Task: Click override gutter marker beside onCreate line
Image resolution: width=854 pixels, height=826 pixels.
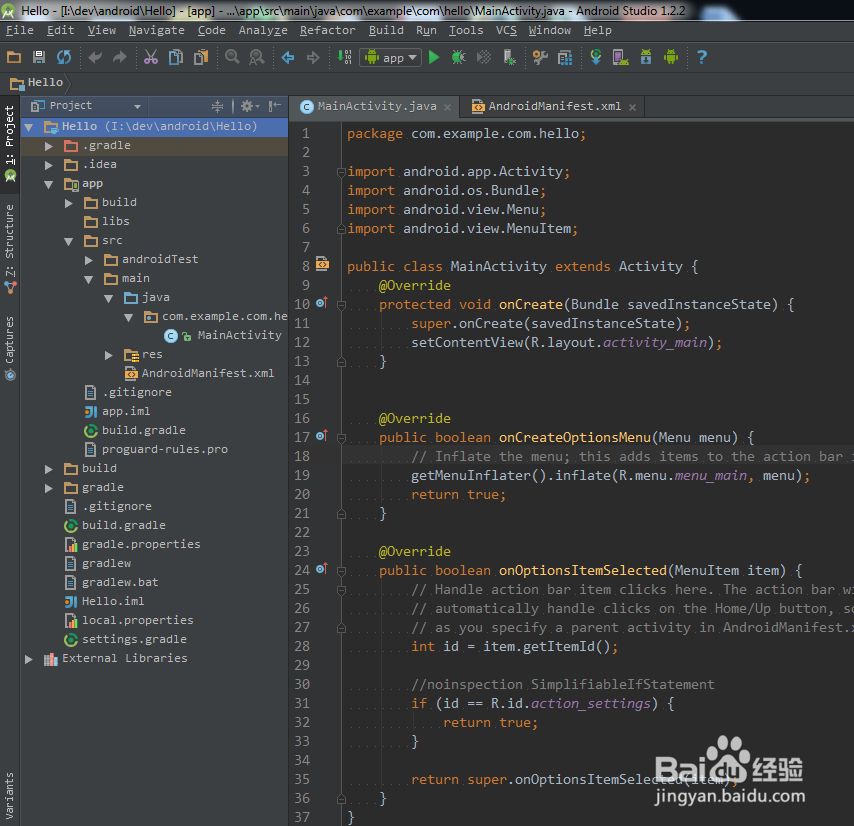Action: (322, 303)
